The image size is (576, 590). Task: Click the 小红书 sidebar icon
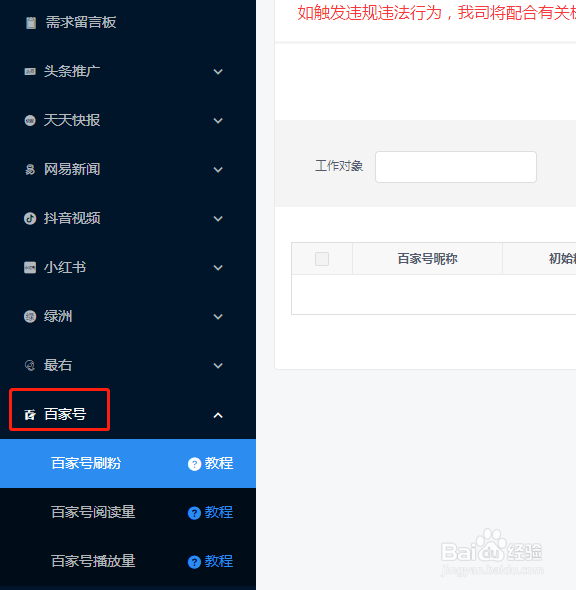pos(30,268)
